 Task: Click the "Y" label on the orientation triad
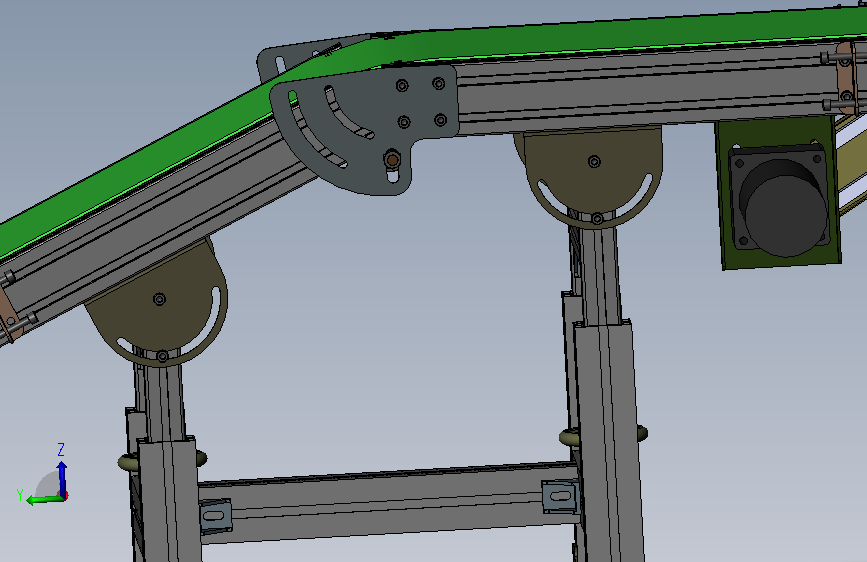[x=20, y=495]
